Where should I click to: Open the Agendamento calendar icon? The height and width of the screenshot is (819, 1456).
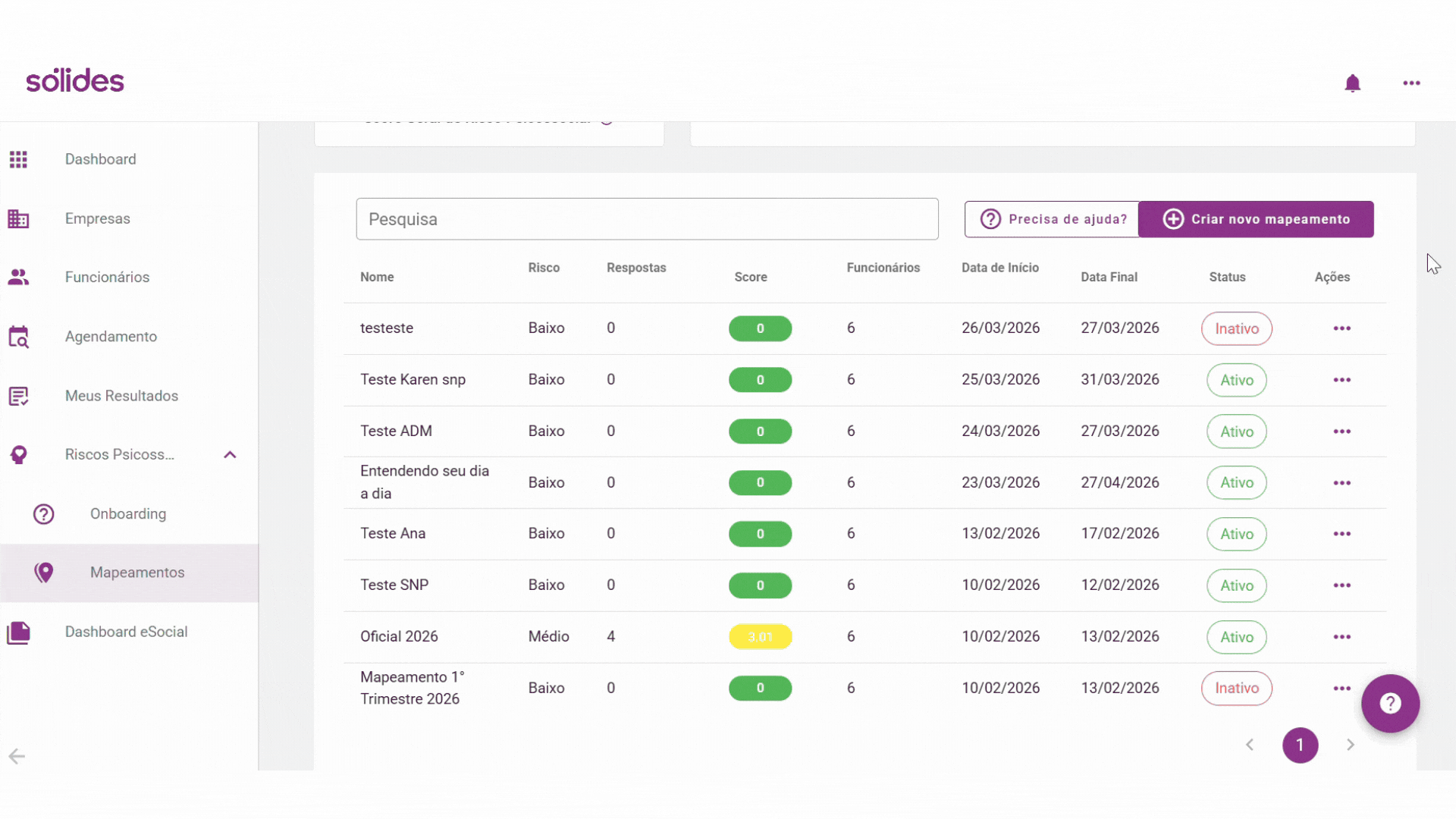[x=18, y=337]
